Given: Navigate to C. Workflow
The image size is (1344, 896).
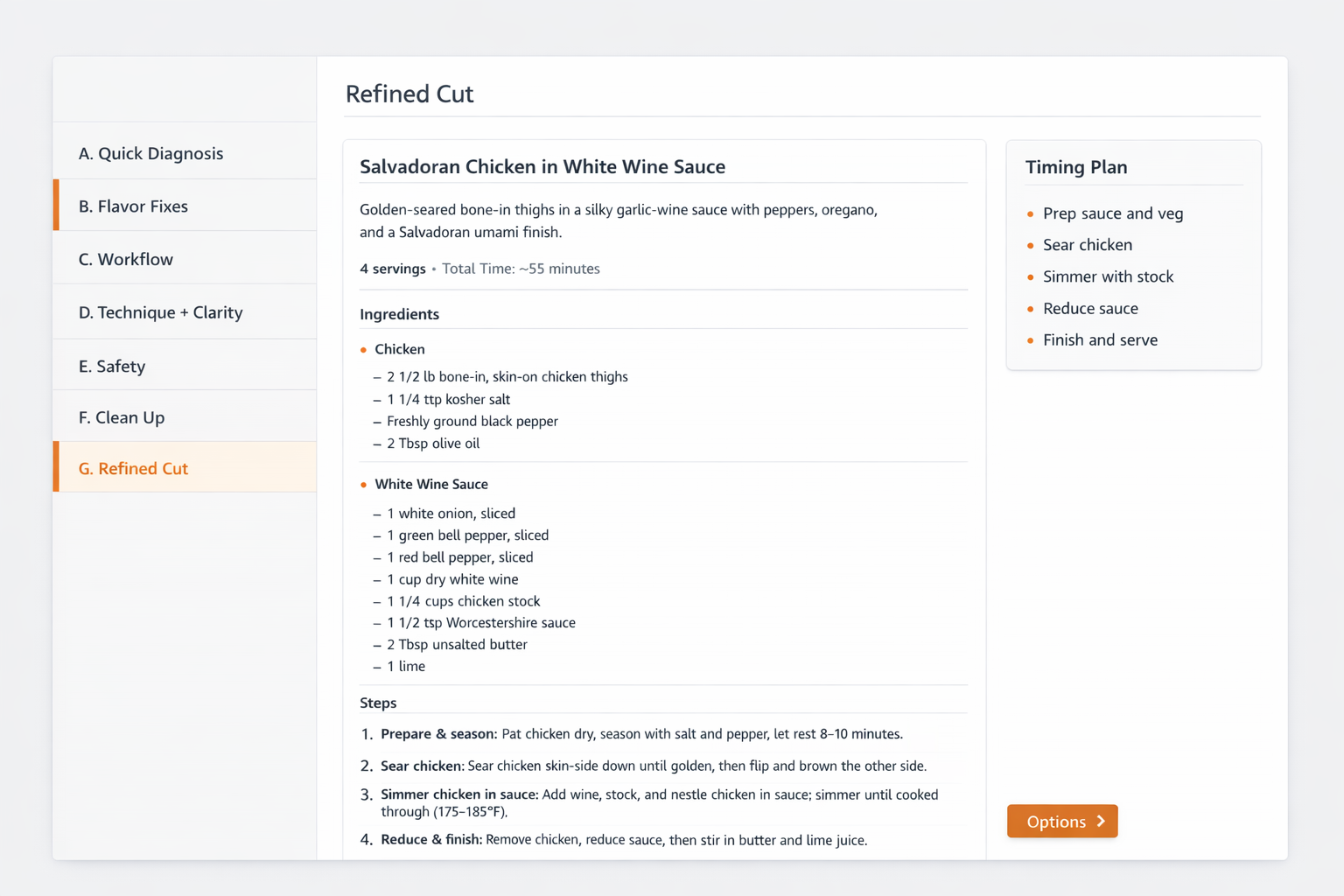Looking at the screenshot, I should click(126, 259).
